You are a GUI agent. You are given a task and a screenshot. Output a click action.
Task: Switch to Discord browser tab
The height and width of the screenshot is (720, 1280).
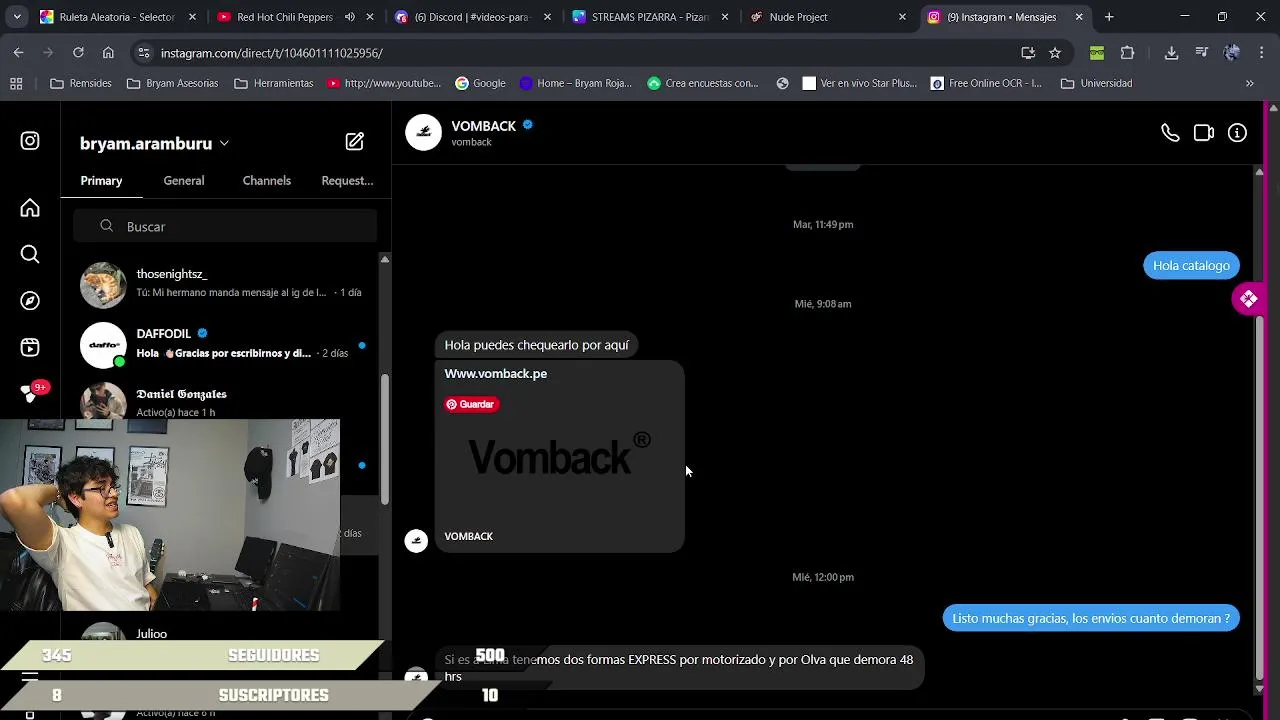point(471,17)
